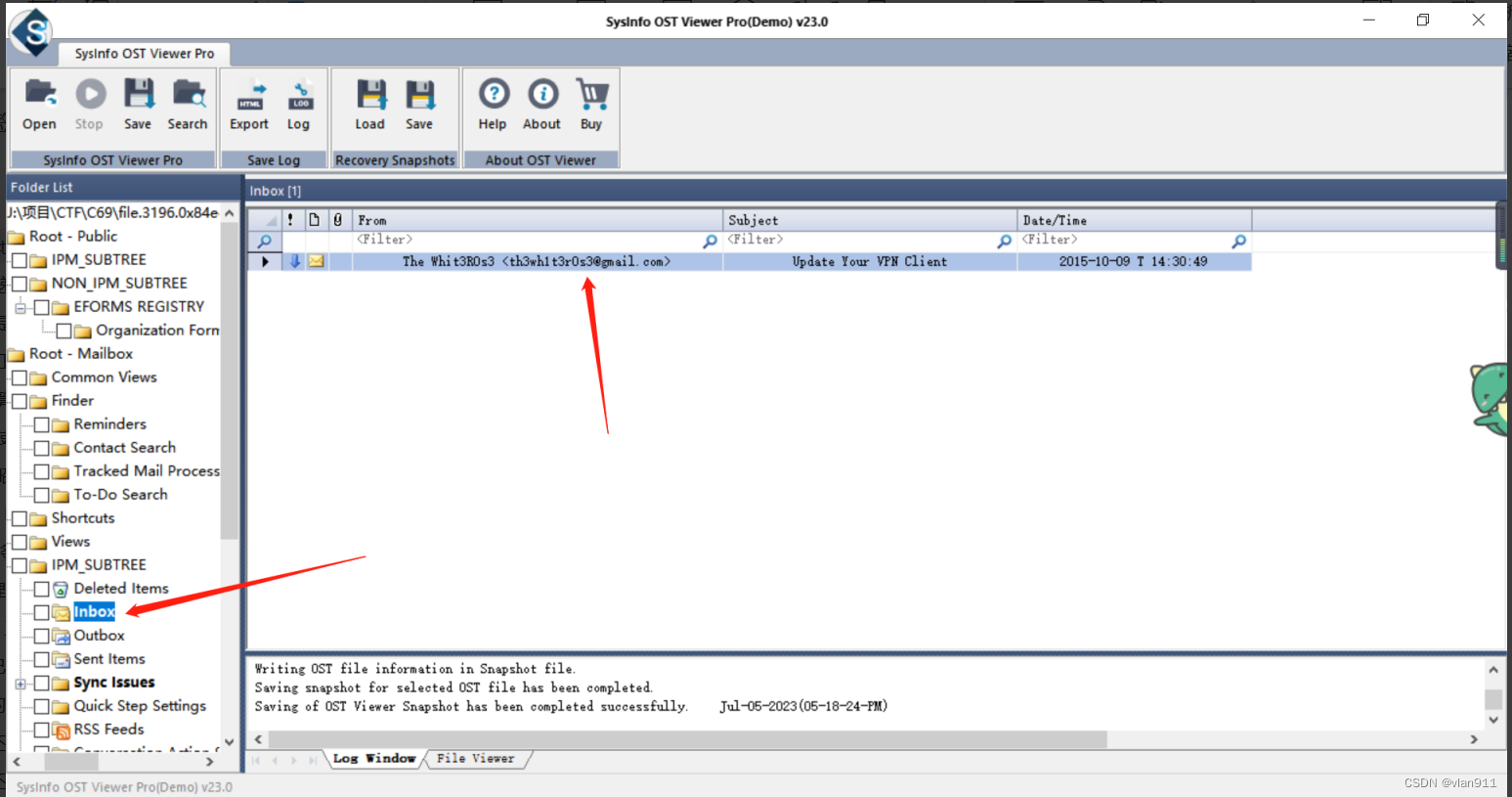Switch to the Log Window tab

click(374, 759)
